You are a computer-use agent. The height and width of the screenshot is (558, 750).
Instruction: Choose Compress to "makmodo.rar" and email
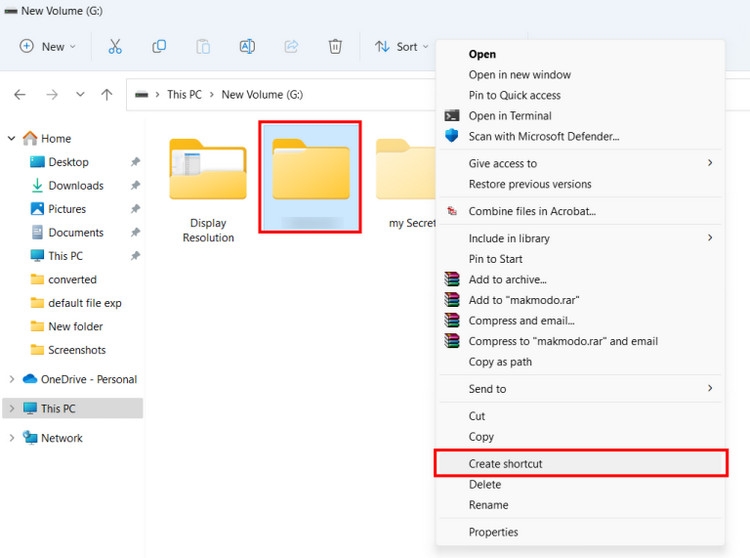pos(580,341)
